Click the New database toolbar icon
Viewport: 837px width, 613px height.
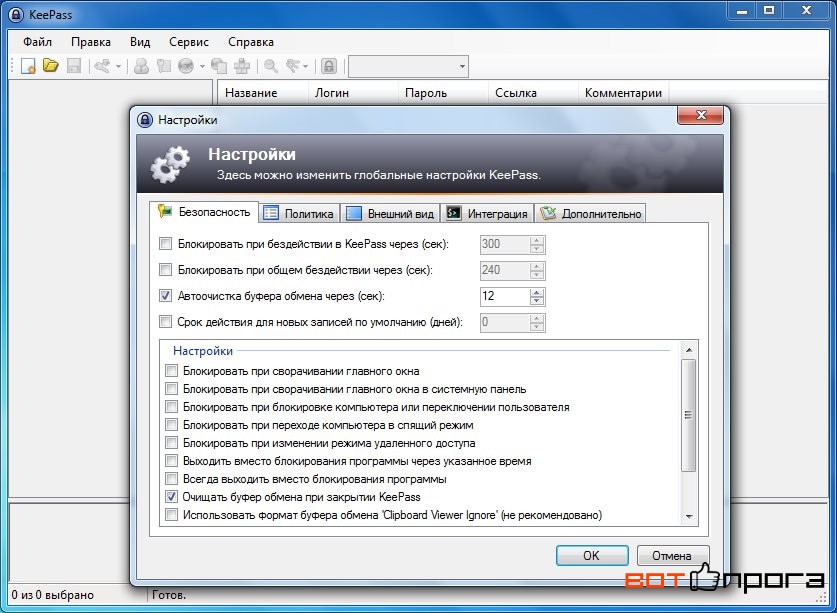coord(28,66)
